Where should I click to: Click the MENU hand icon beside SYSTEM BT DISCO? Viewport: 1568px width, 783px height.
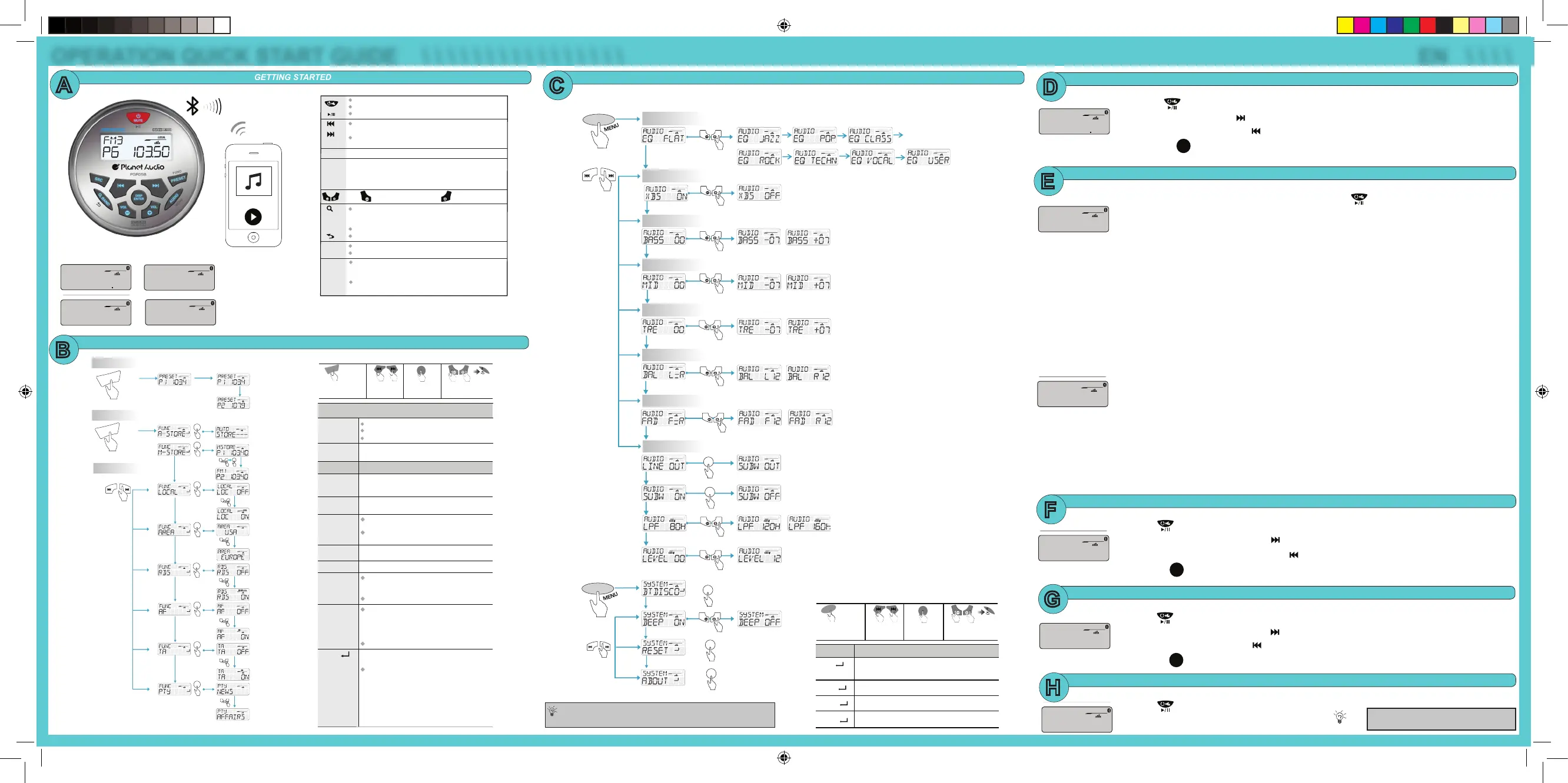pos(599,599)
